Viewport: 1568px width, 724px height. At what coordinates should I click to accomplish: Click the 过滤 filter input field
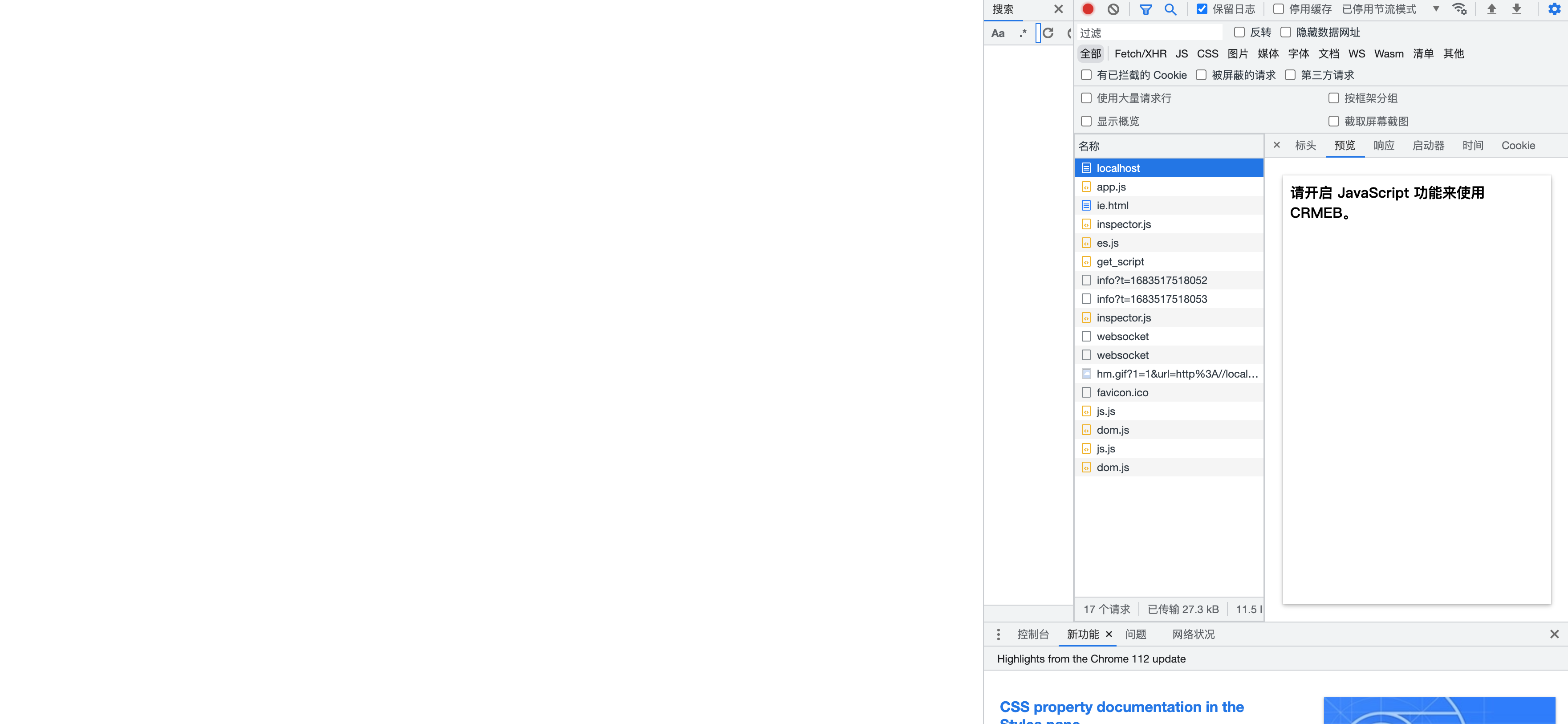(x=1149, y=33)
